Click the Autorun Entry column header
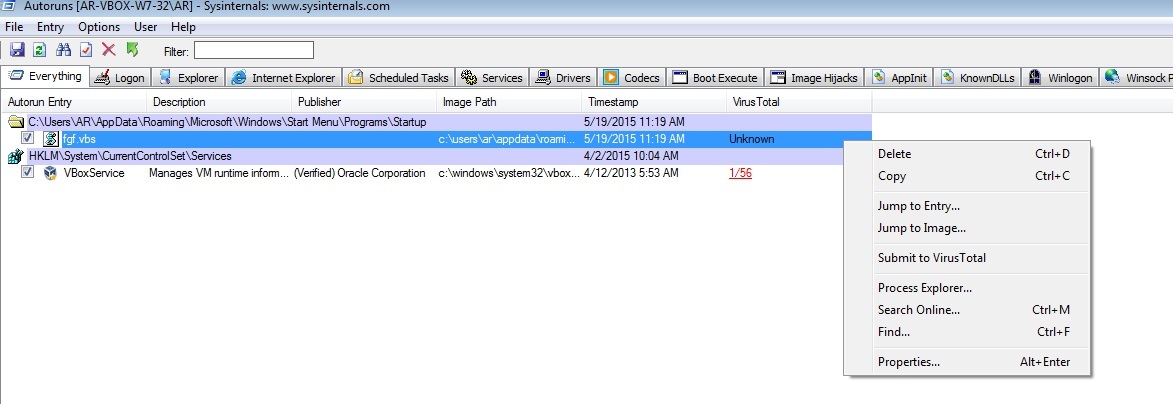 pos(74,102)
